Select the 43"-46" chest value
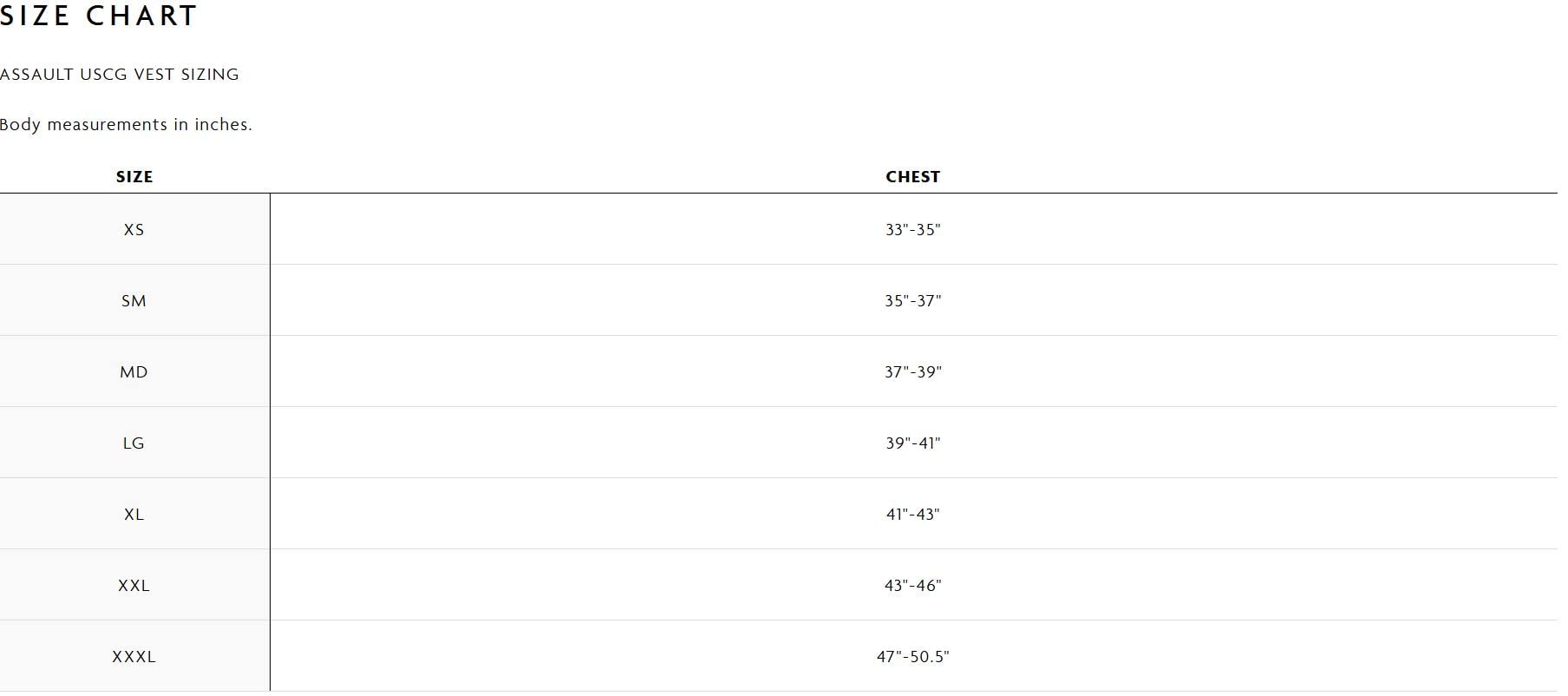 point(912,586)
